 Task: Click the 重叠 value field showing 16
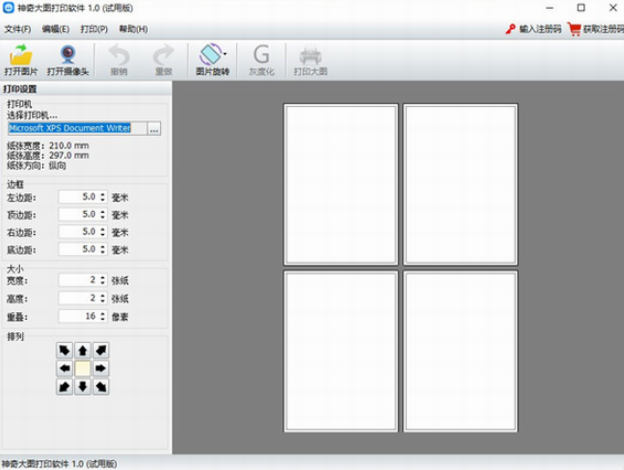click(x=79, y=316)
